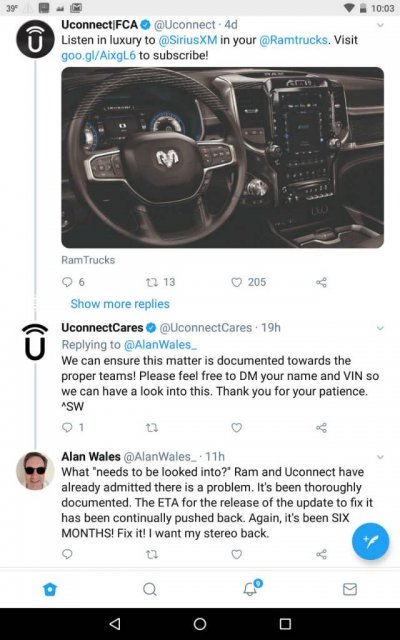
Task: Like Alan Wales' tweet about the stereo
Action: [x=237, y=554]
